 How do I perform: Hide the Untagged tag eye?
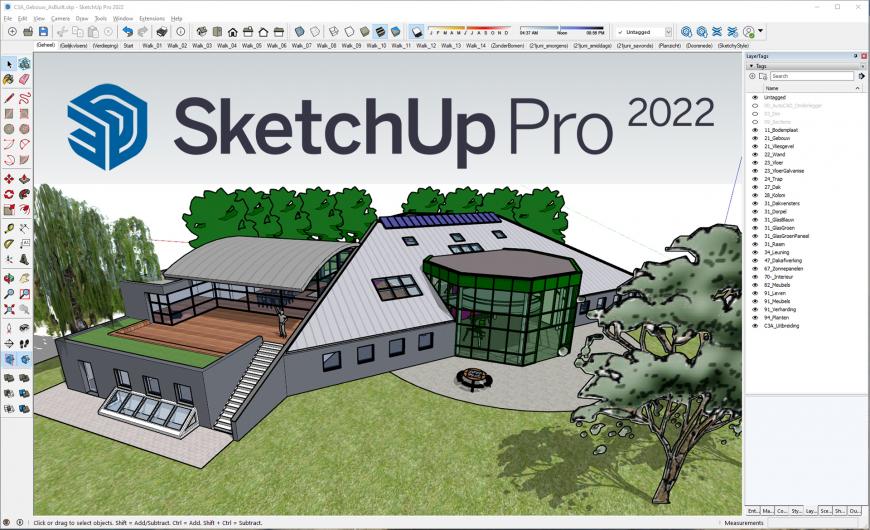pos(755,97)
